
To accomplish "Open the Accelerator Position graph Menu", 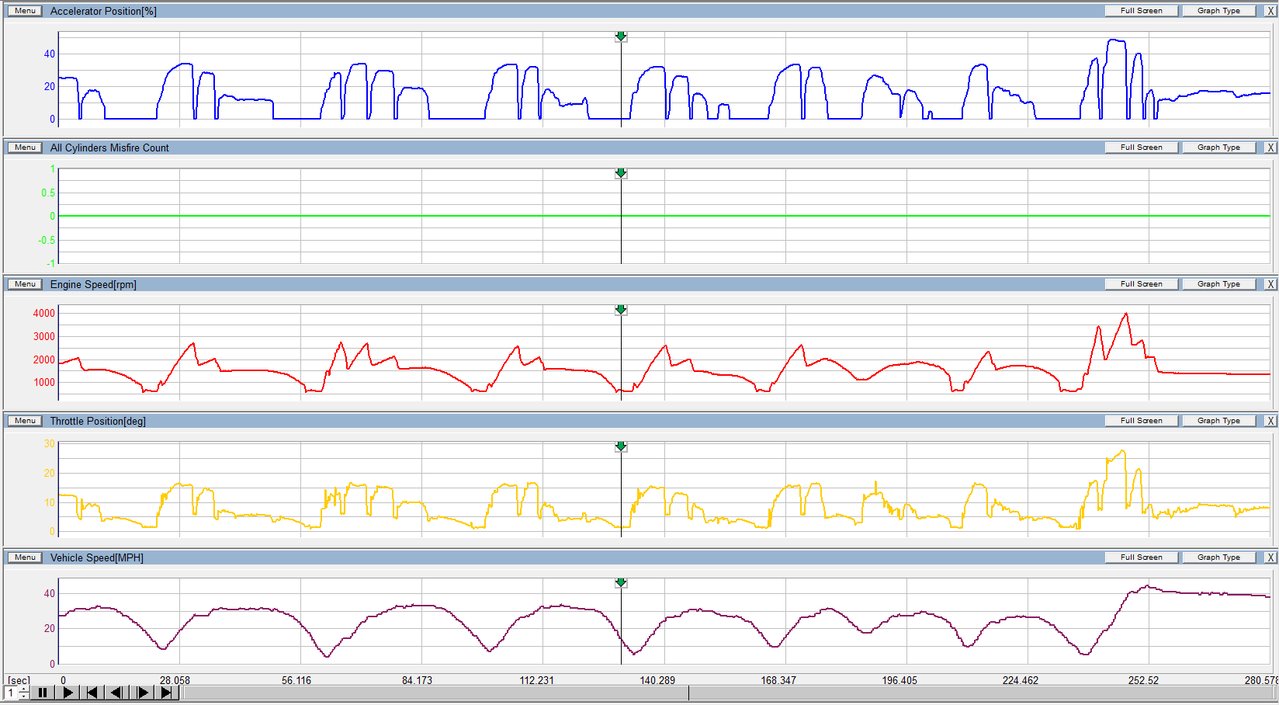I will pyautogui.click(x=25, y=10).
